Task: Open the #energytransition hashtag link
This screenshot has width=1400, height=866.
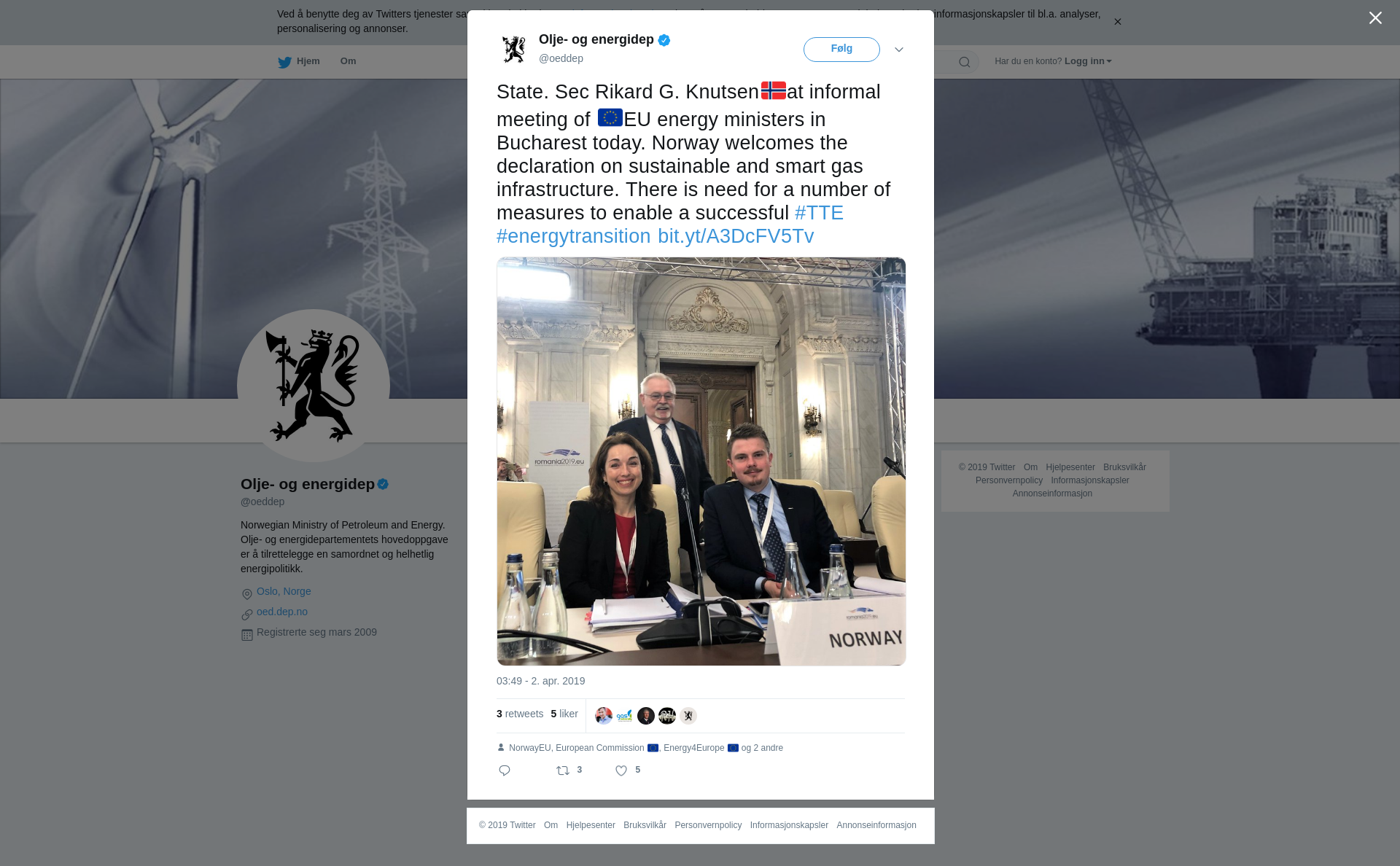Action: [573, 236]
